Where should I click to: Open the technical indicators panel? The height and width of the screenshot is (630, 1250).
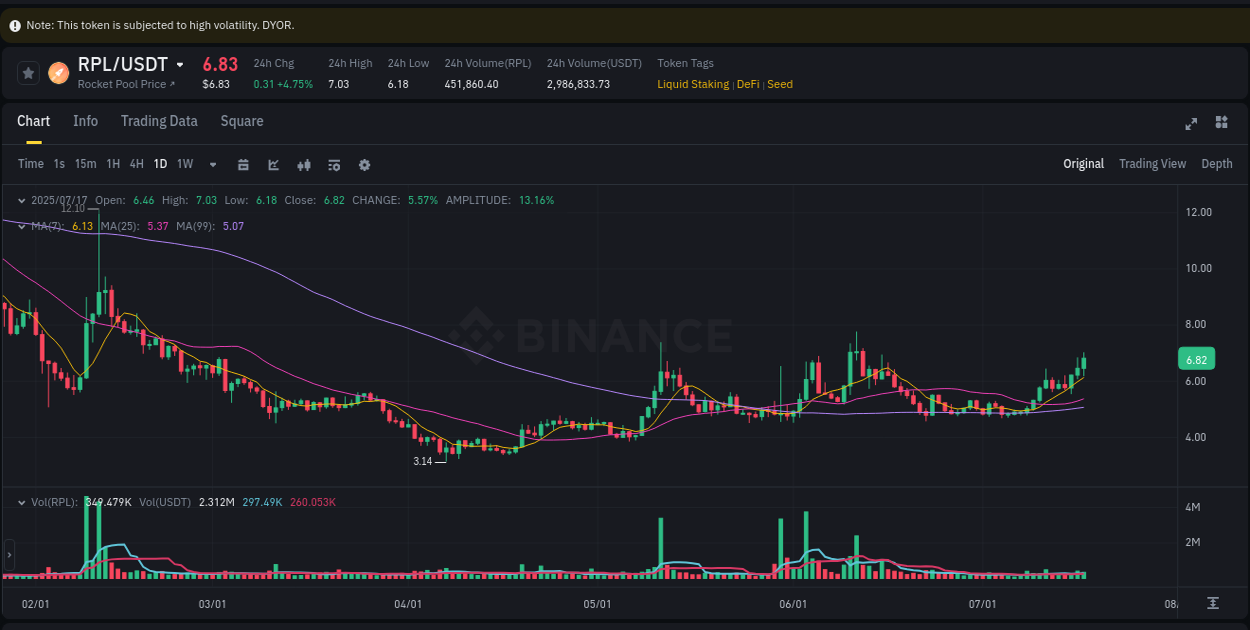click(334, 163)
